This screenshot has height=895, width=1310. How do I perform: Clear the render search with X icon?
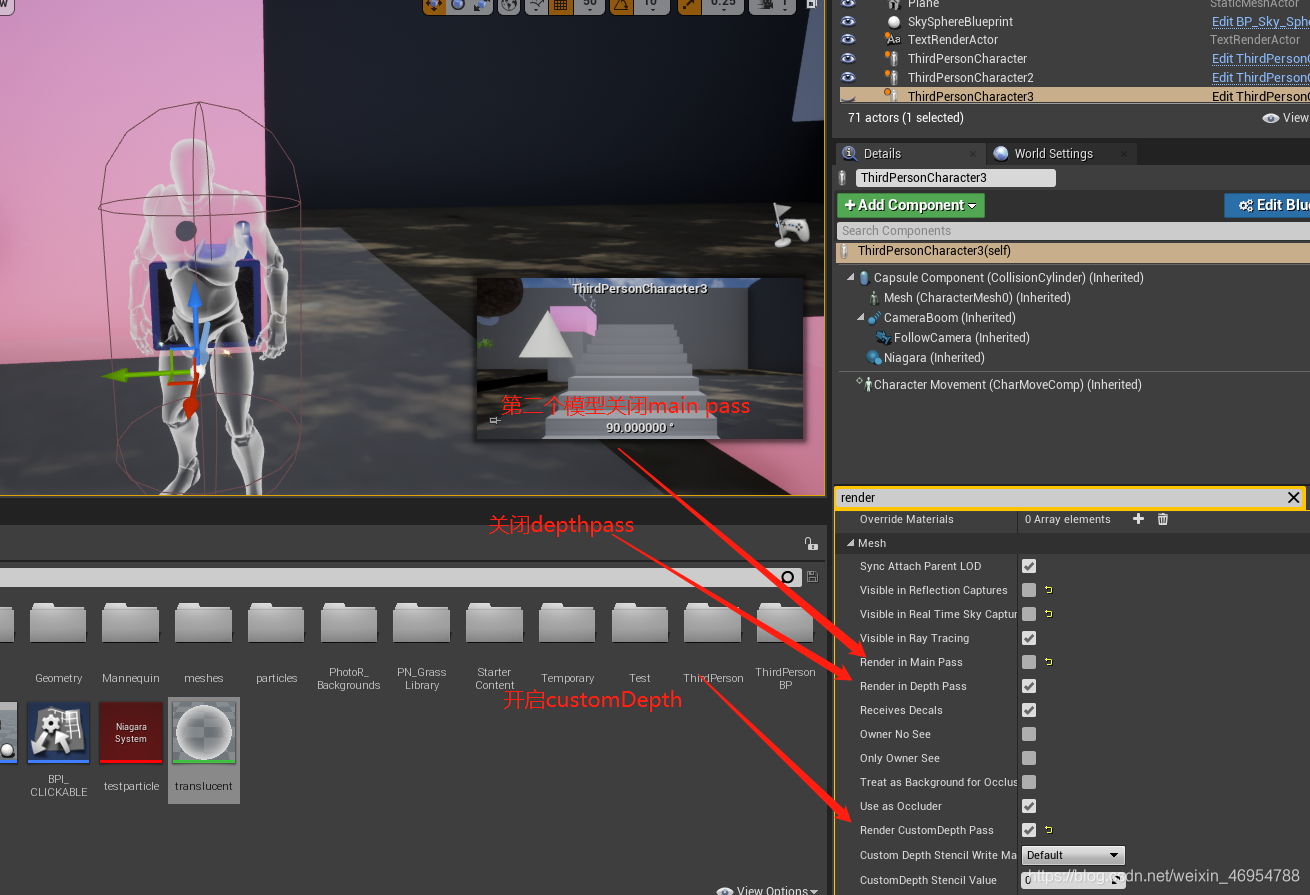tap(1293, 497)
